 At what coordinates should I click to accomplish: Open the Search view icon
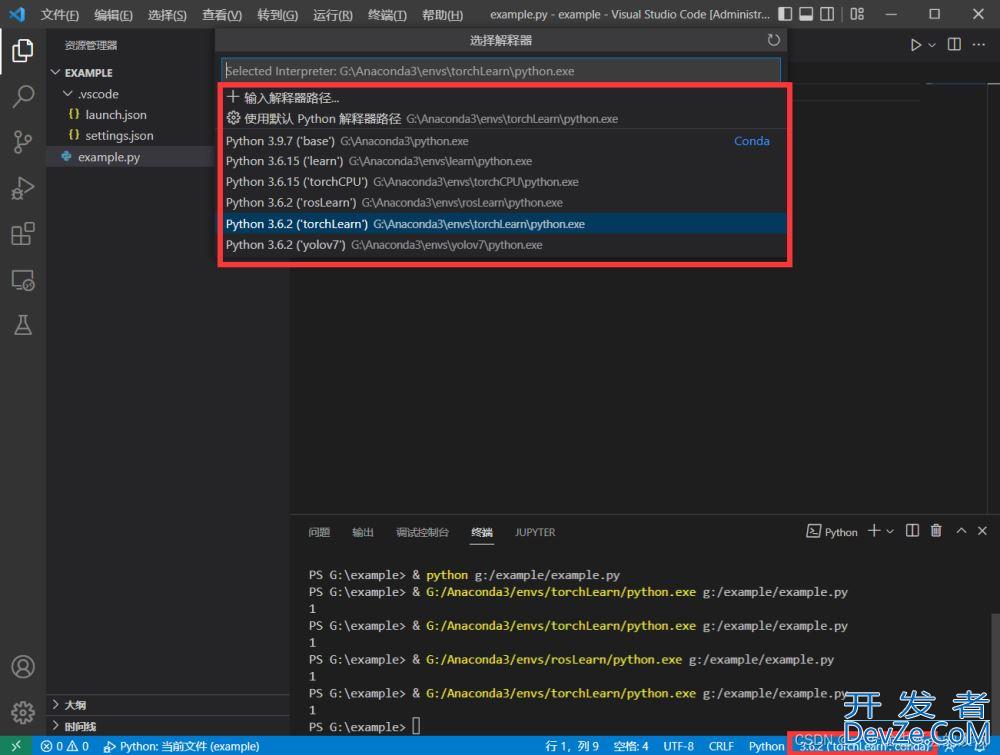pos(22,96)
